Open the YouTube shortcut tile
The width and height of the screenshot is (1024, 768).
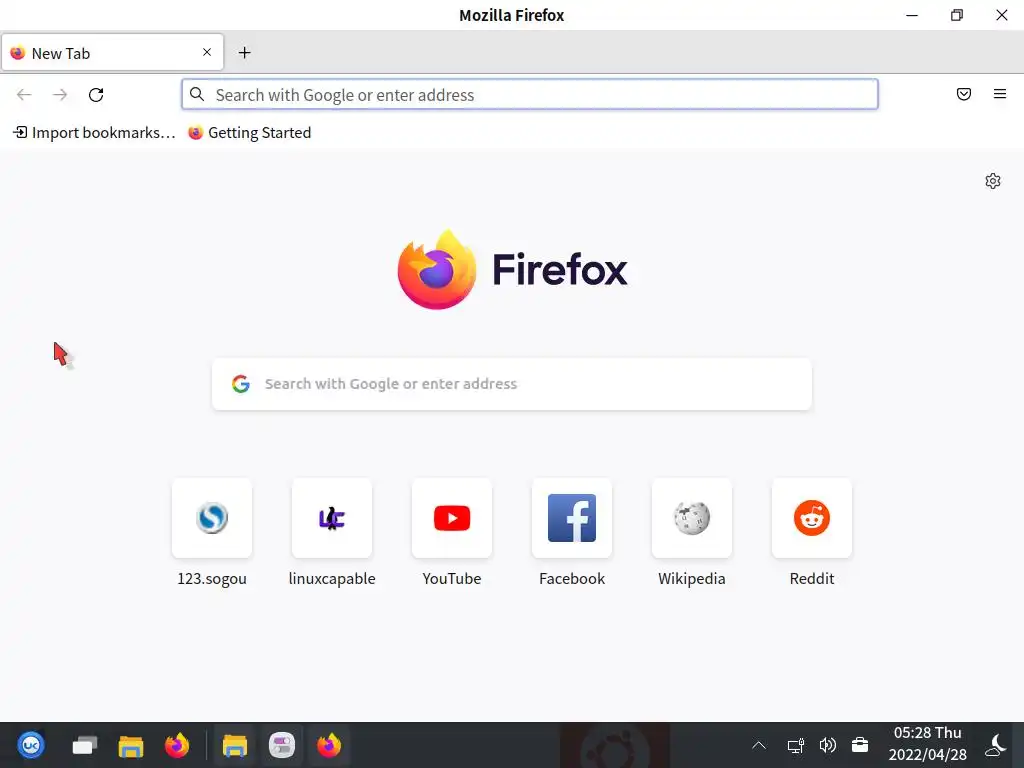tap(452, 518)
